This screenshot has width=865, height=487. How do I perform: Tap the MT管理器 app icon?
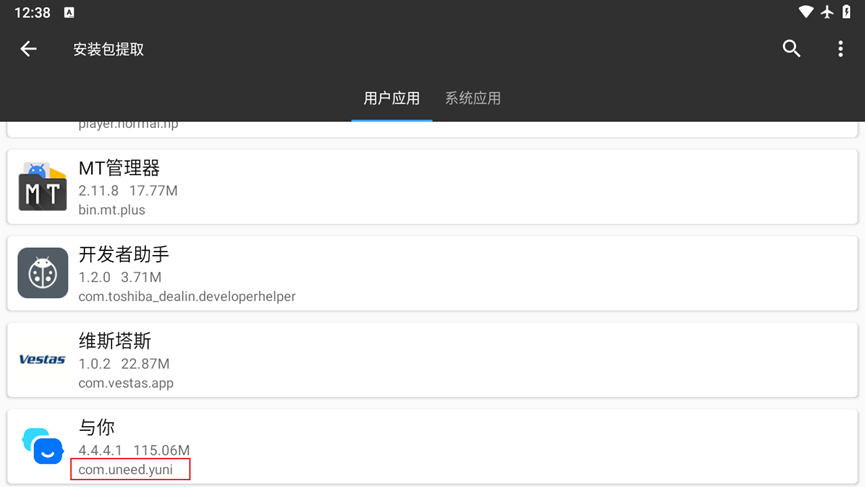(43, 187)
